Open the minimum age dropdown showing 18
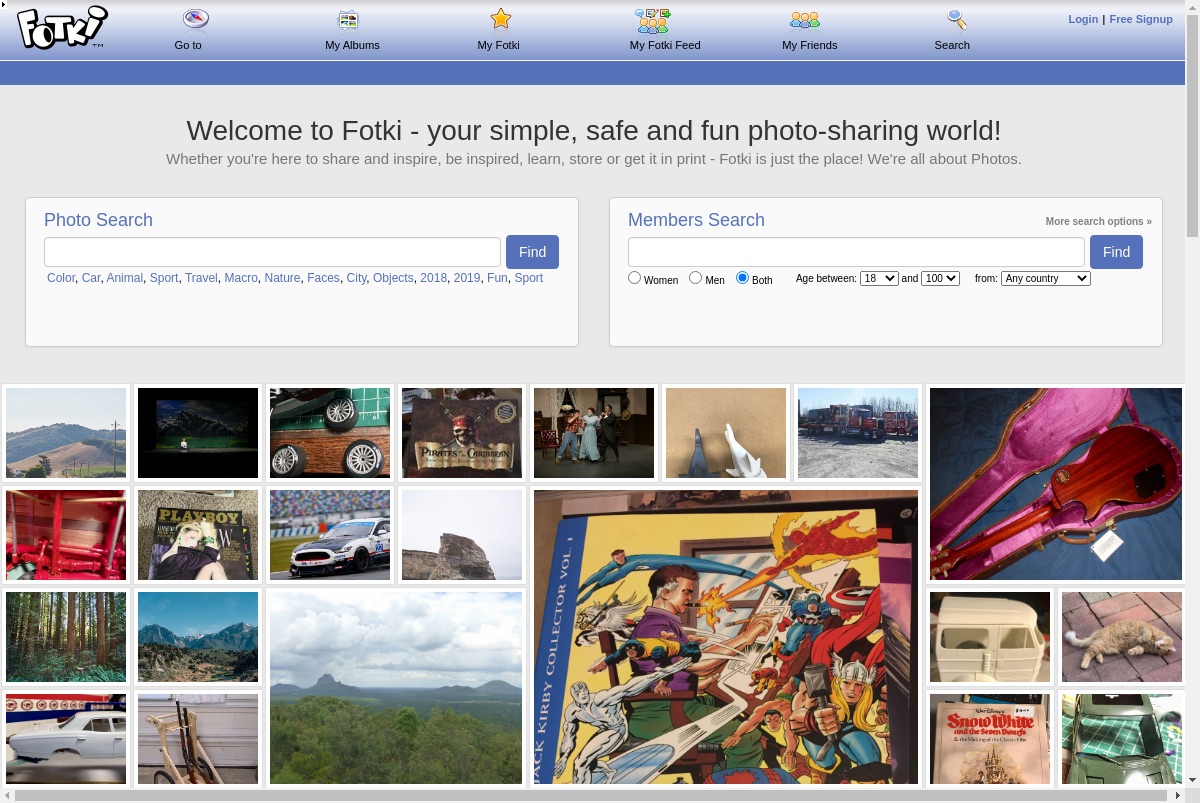Image resolution: width=1200 pixels, height=803 pixels. pyautogui.click(x=879, y=279)
